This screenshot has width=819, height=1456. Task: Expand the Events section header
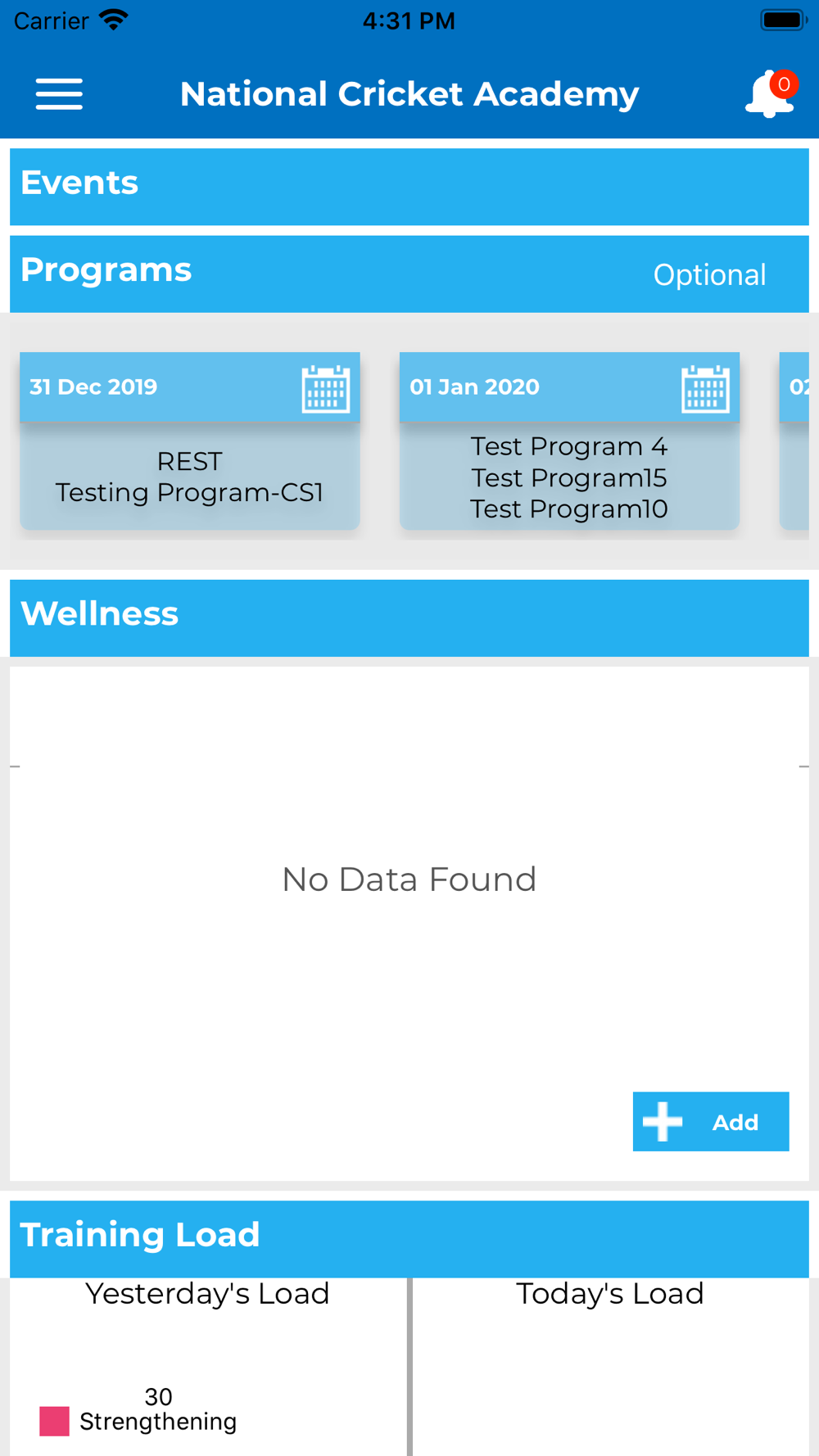[409, 187]
